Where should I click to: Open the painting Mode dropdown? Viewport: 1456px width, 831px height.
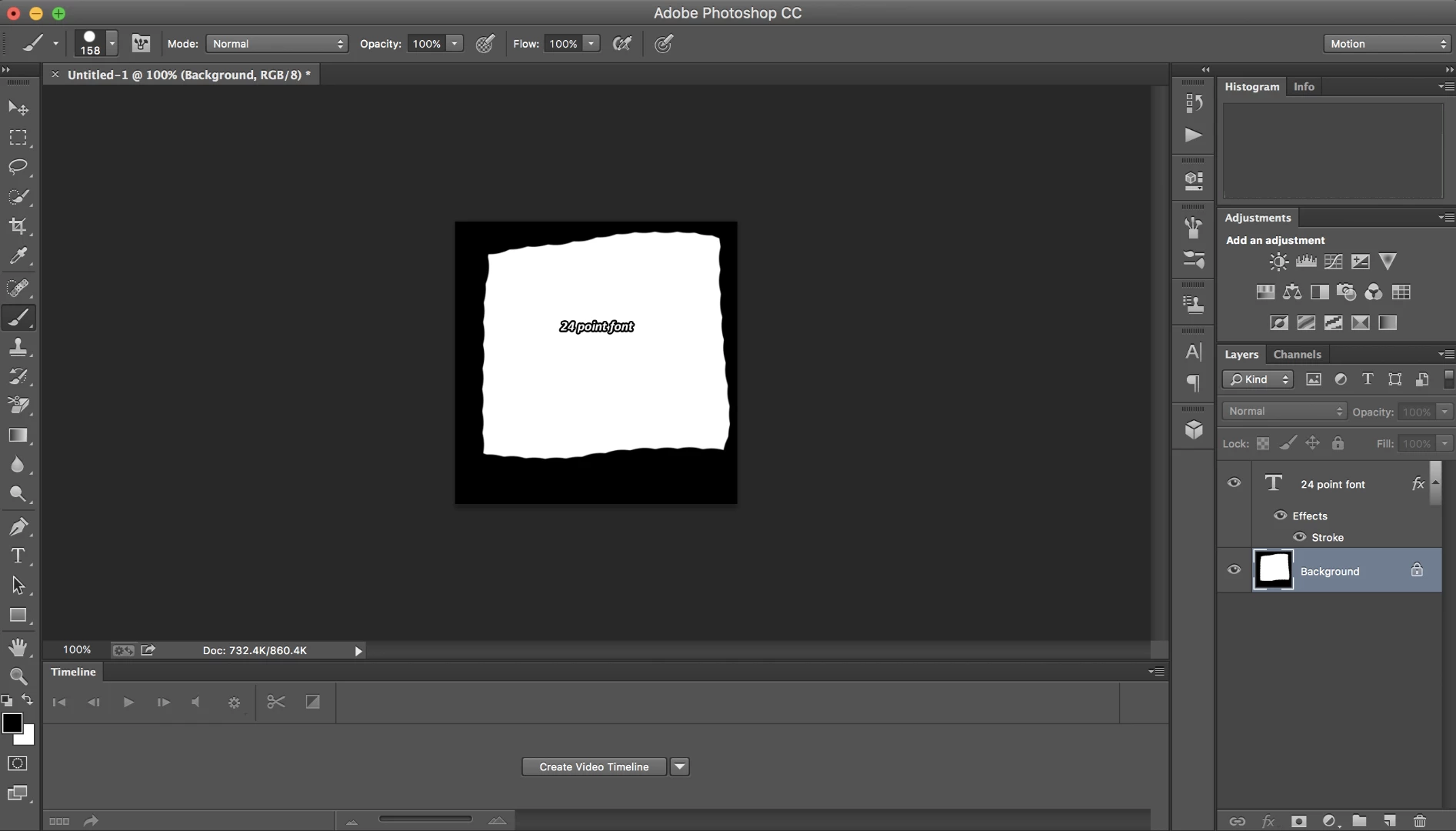point(277,44)
